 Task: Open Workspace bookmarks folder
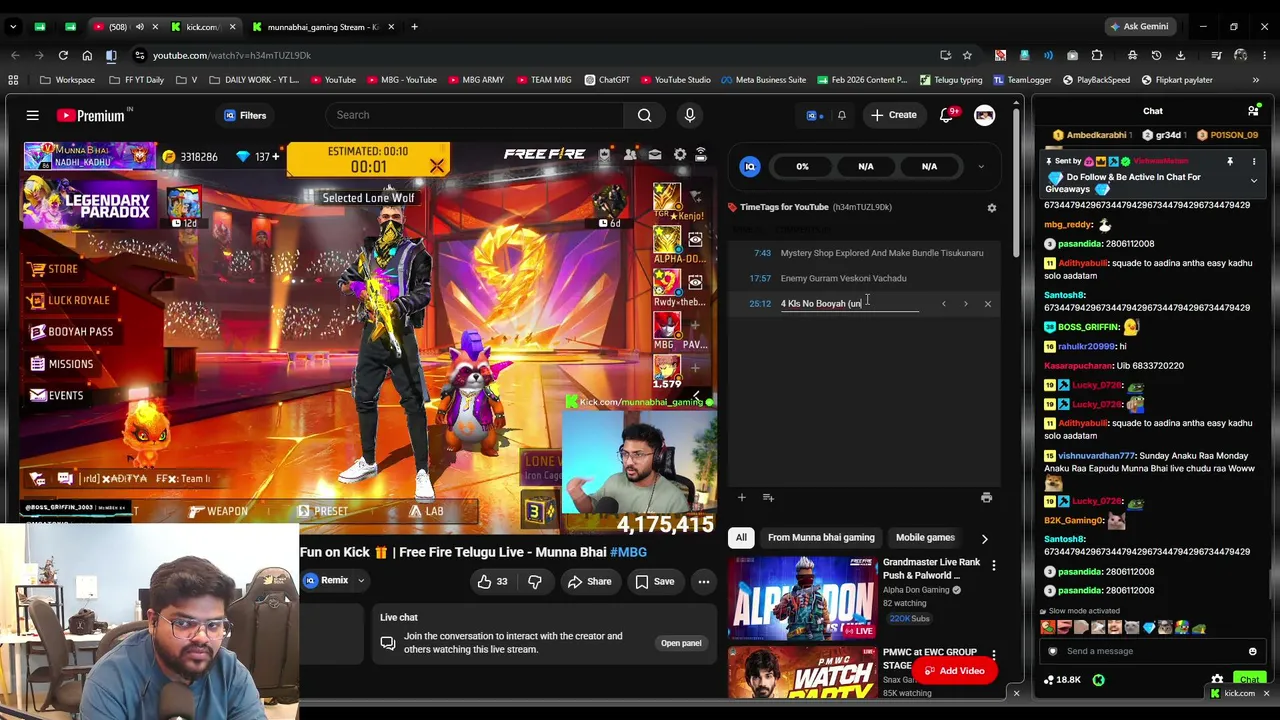pos(67,80)
